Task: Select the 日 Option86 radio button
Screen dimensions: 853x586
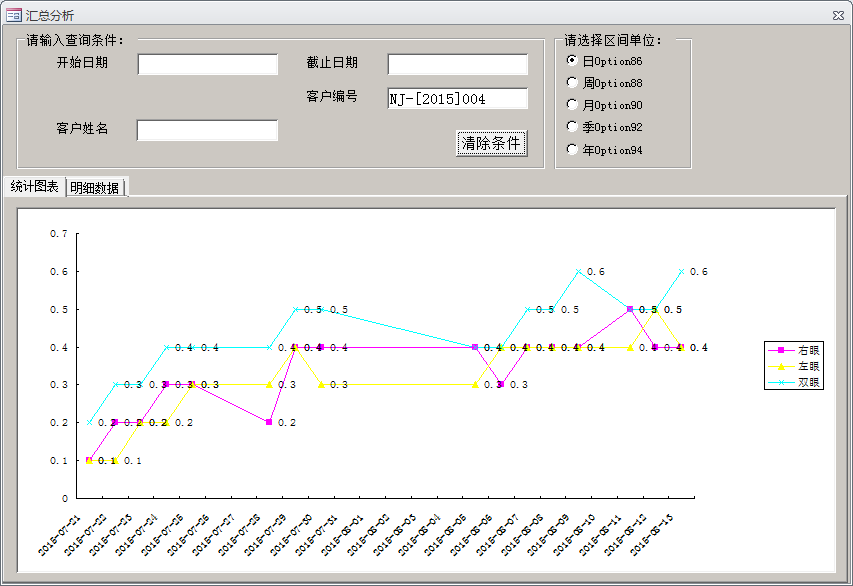Action: tap(572, 60)
